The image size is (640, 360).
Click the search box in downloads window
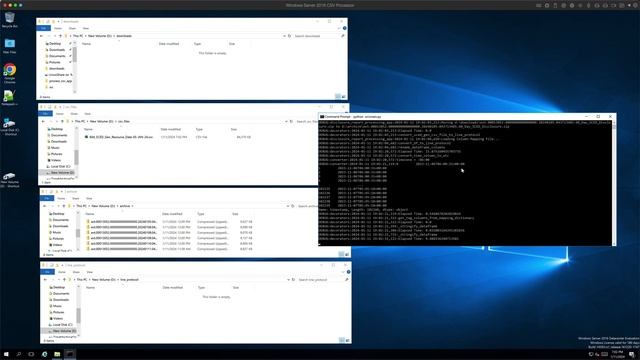coord(317,36)
